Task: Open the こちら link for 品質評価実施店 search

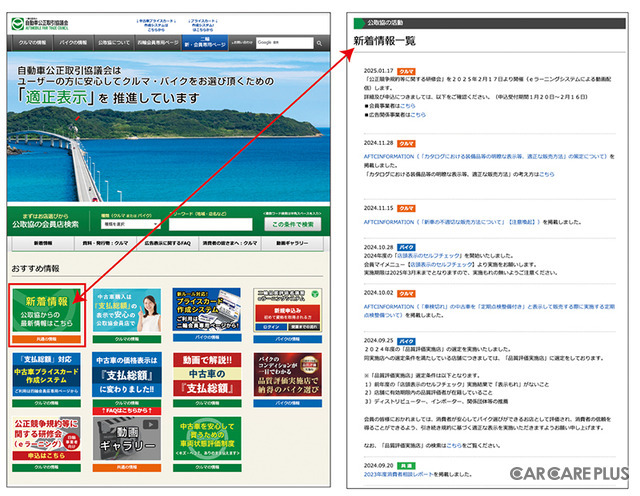Action: (x=454, y=445)
